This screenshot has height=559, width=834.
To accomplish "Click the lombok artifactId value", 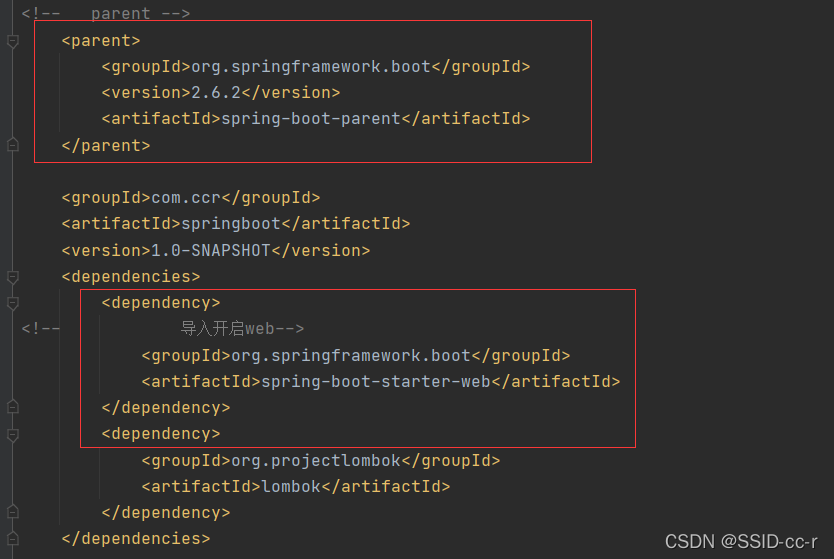I will click(x=291, y=487).
